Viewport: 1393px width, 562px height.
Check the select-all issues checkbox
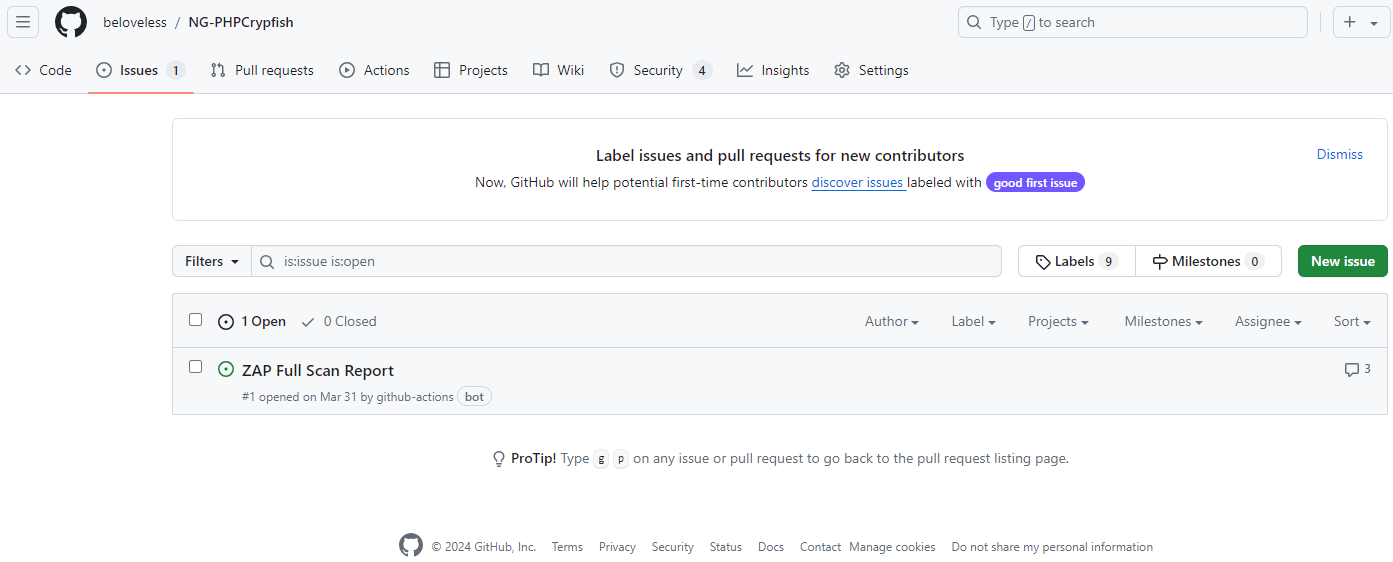(x=196, y=320)
